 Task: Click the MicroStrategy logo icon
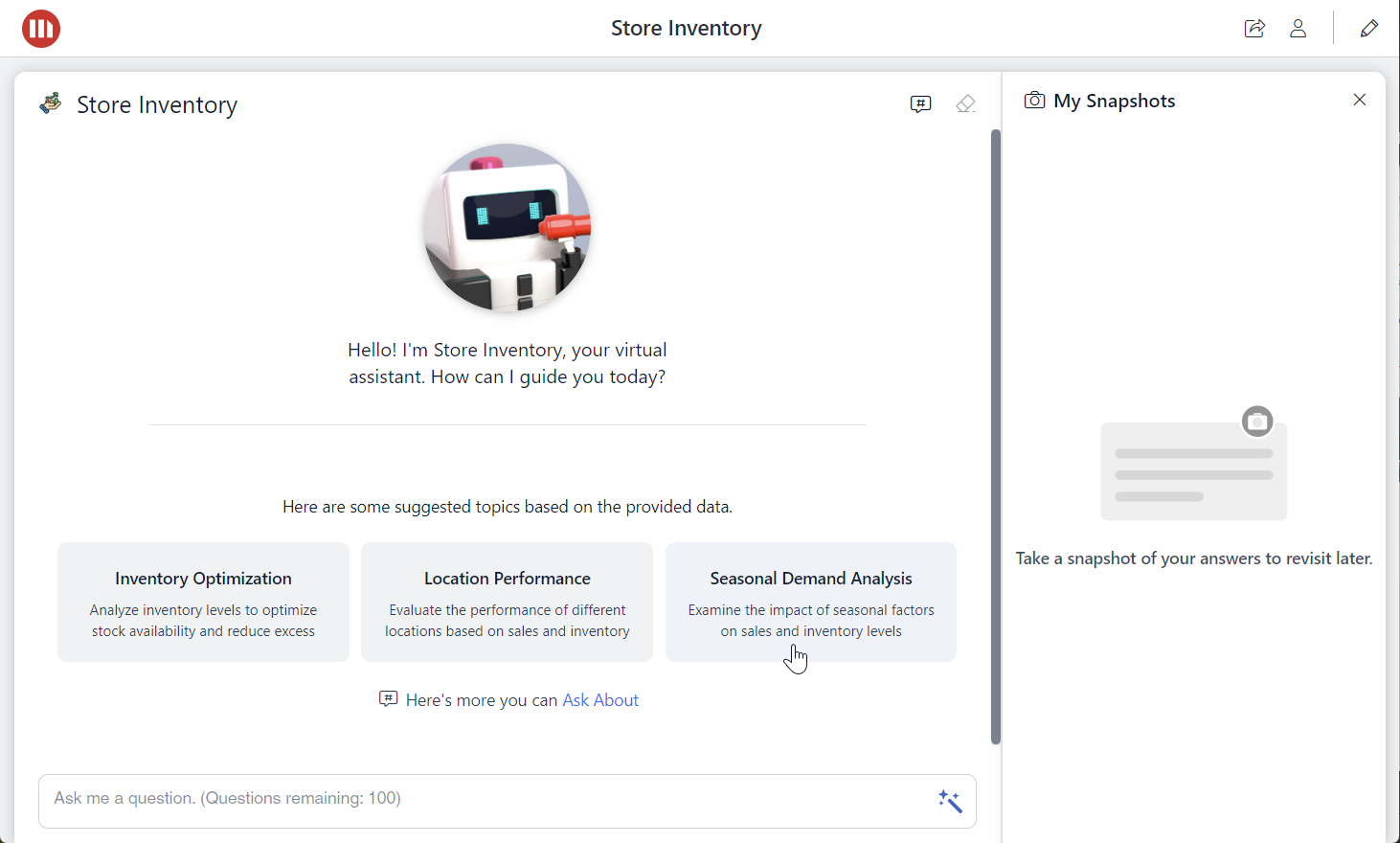(41, 29)
